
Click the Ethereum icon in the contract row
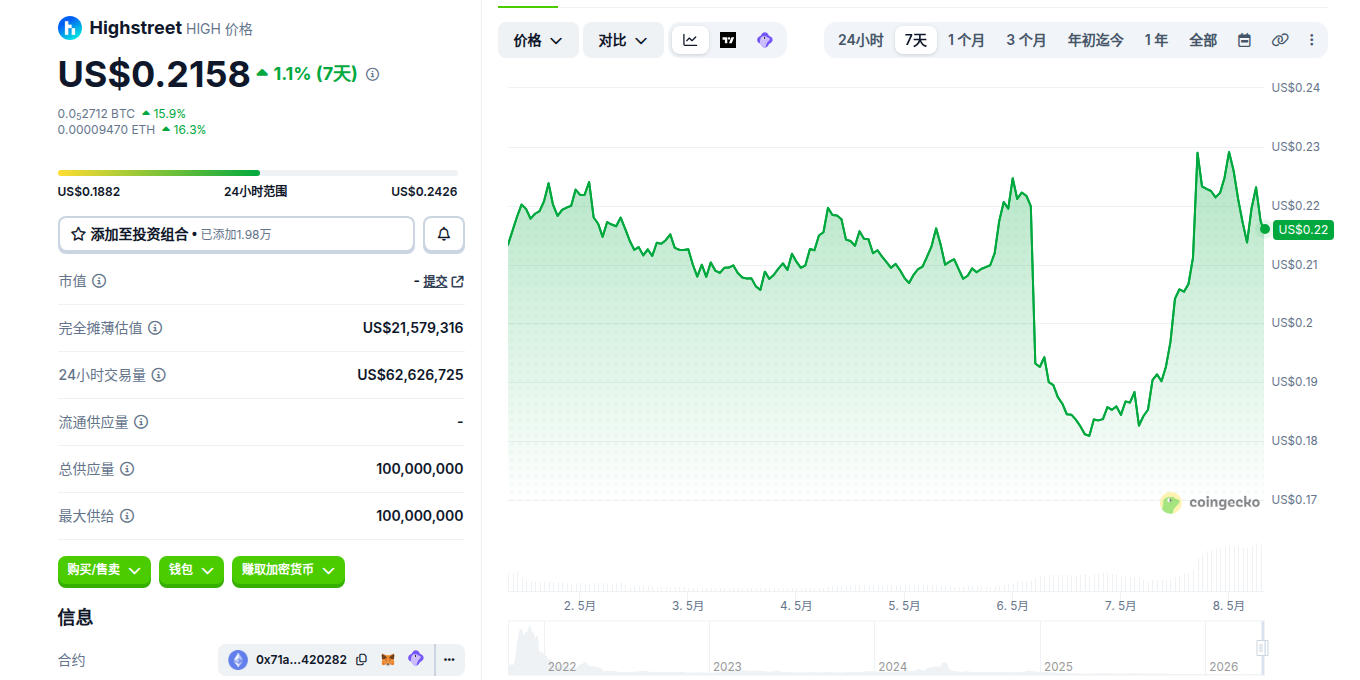tap(238, 660)
